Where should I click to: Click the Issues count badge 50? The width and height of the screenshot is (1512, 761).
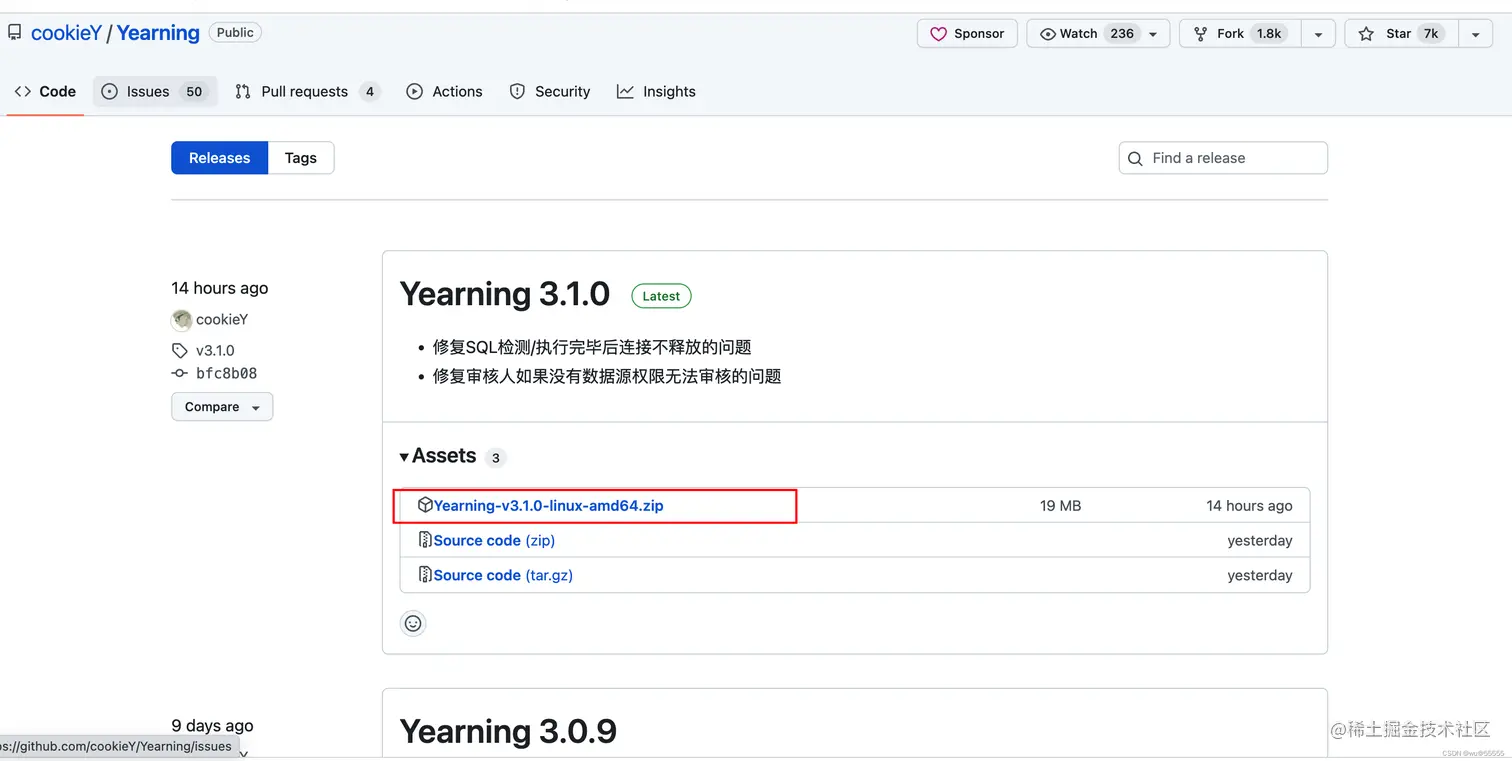(x=194, y=91)
